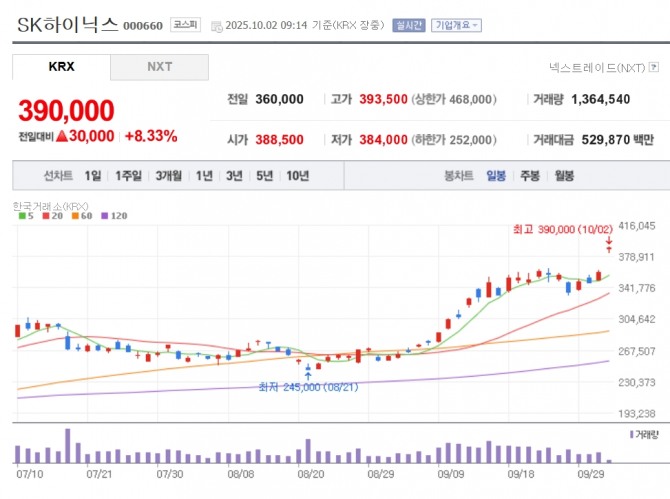
Task: Select the 1년 line chart period
Action: 204,176
